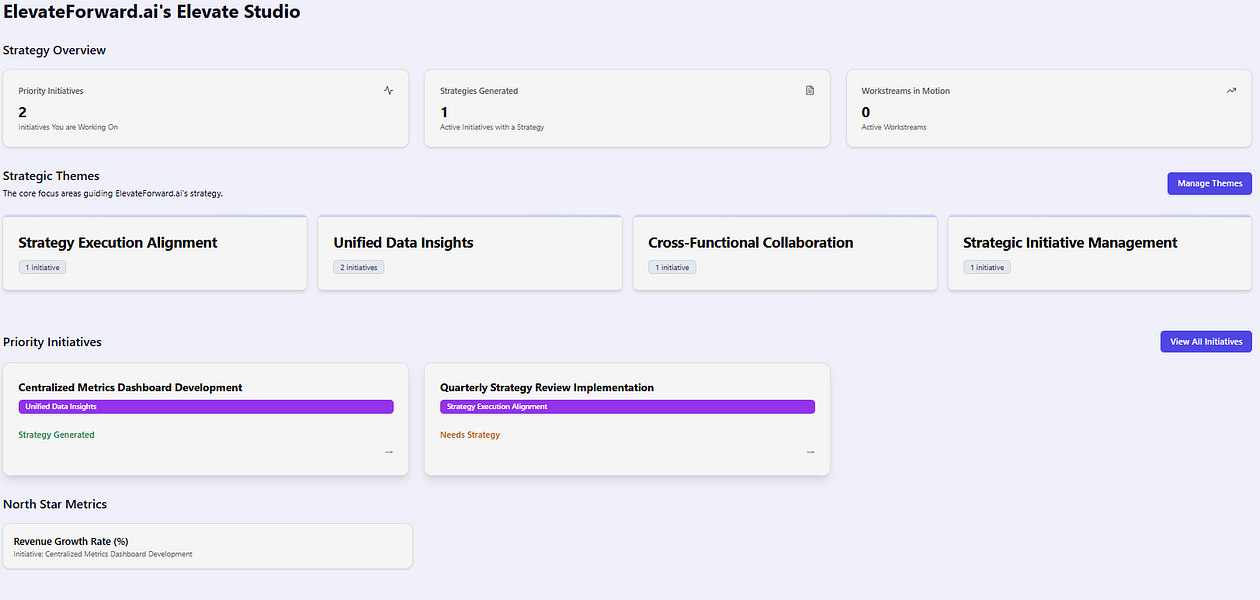Click the North Star Metrics heading
1260x600 pixels.
pyautogui.click(x=55, y=504)
